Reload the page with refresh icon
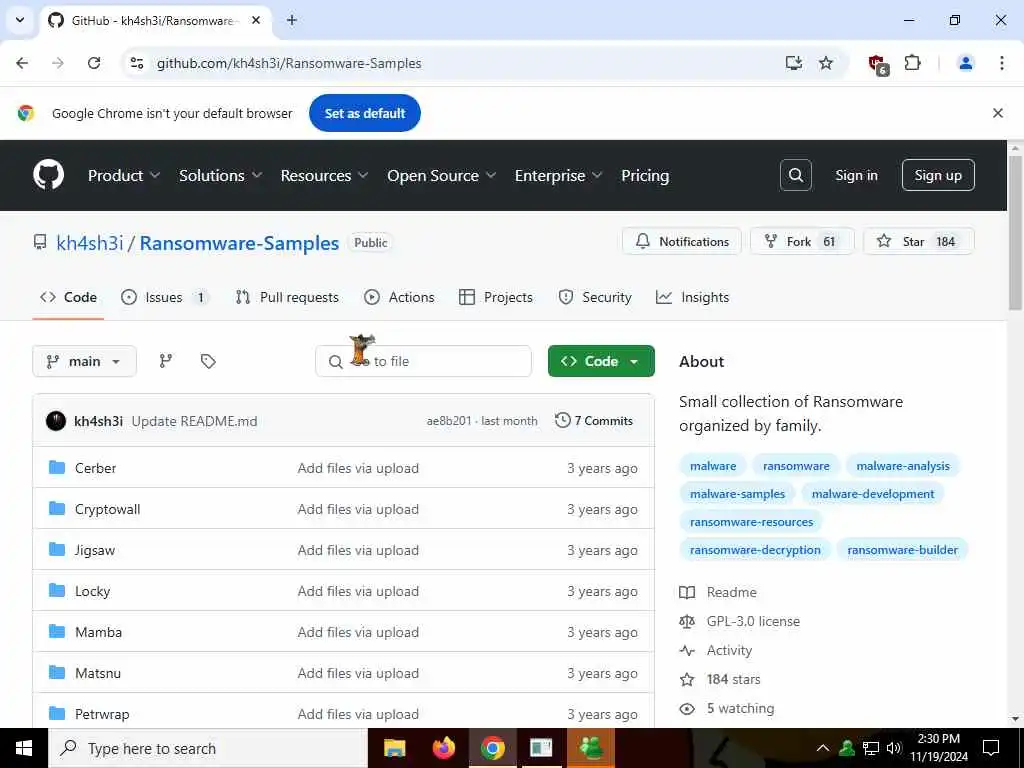The height and width of the screenshot is (768, 1024). 94,63
